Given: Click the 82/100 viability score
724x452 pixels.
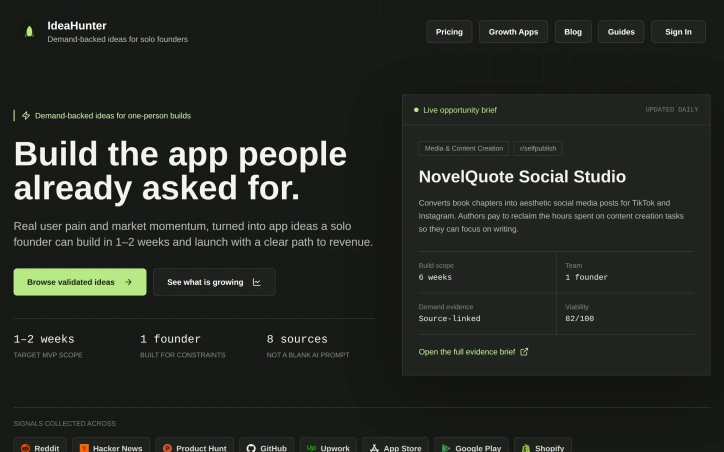Looking at the screenshot, I should coord(579,319).
